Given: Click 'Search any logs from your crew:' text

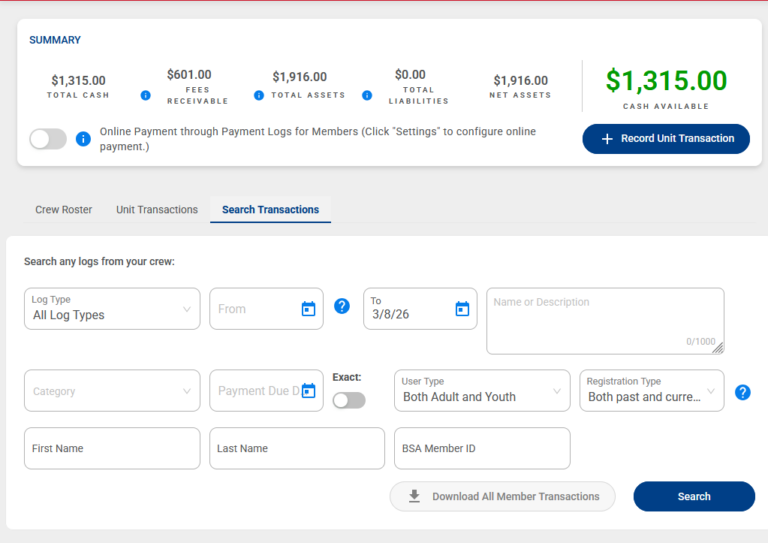Looking at the screenshot, I should pos(99,261).
